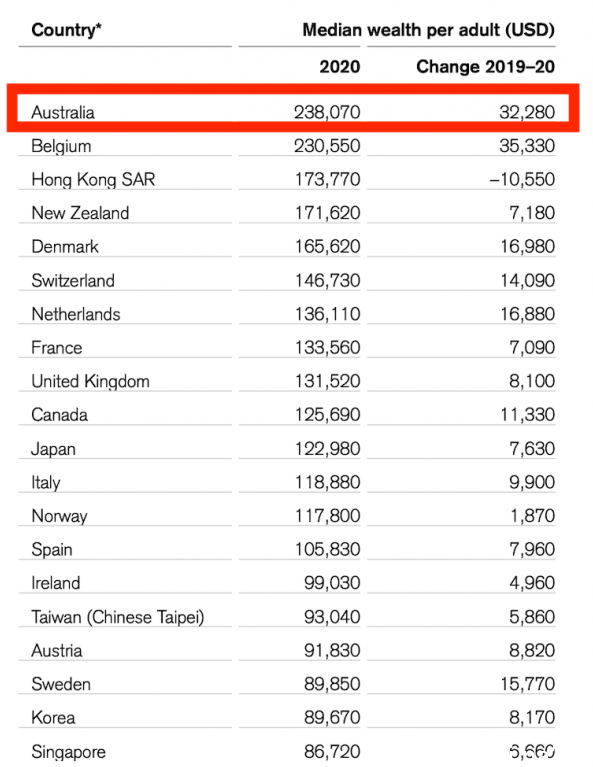Select the 2020 column header
Viewport: 593px width, 767px height.
(x=340, y=66)
